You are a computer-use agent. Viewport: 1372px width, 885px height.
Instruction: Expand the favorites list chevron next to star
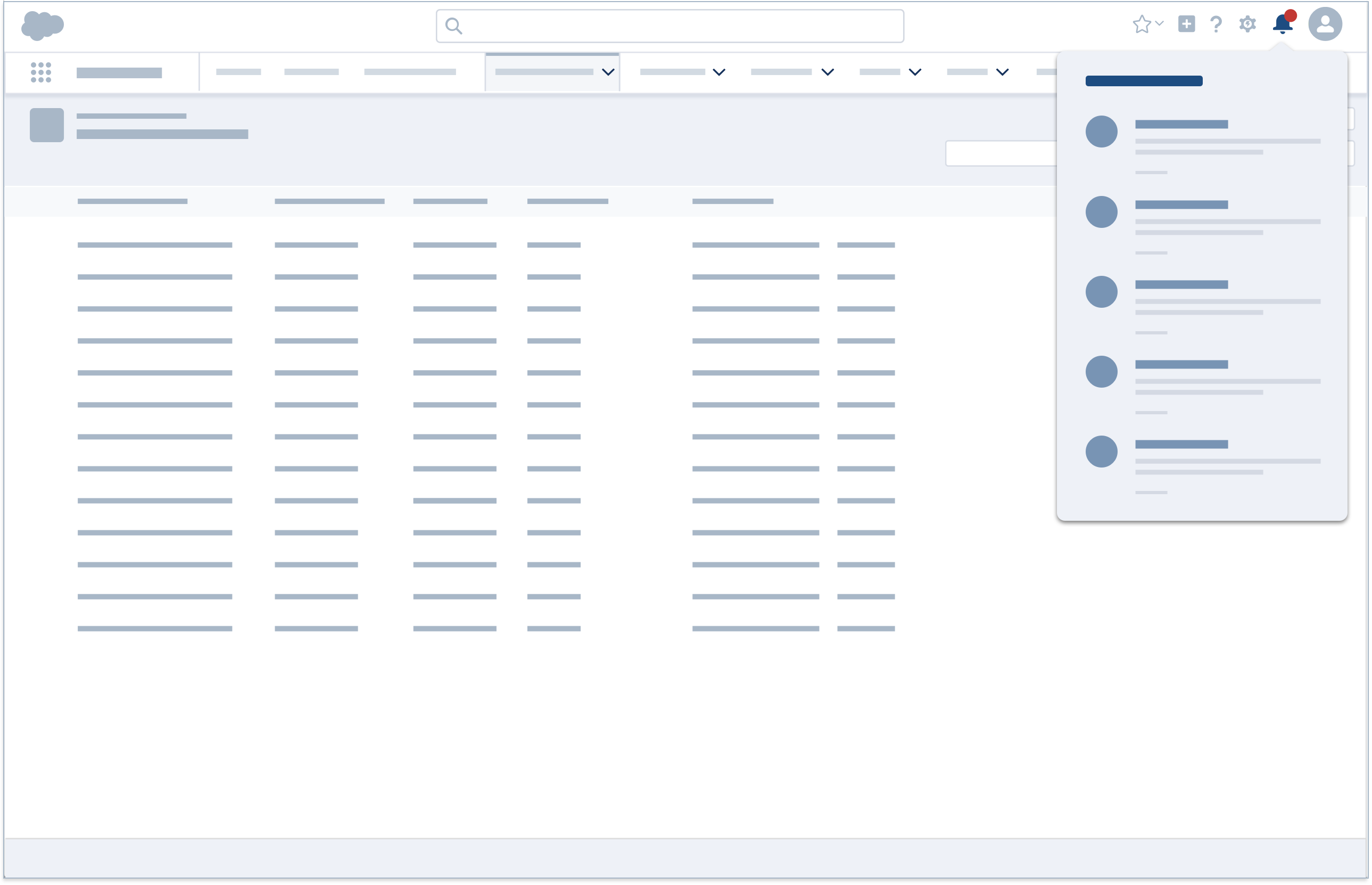(x=1159, y=25)
